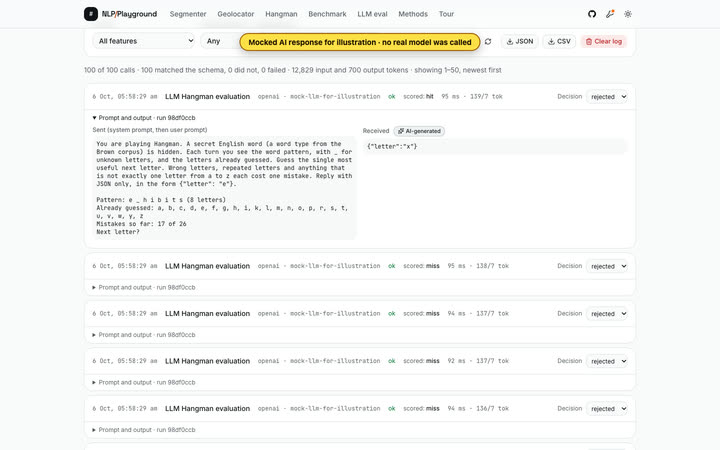The width and height of the screenshot is (720, 450).
Task: Change Decision dropdown for 94 ms 137/7 tok call
Action: tap(608, 314)
